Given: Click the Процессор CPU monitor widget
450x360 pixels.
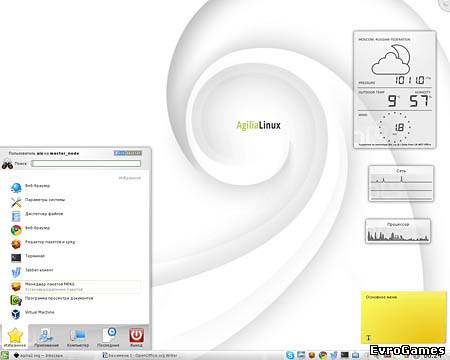Looking at the screenshot, I should (398, 231).
